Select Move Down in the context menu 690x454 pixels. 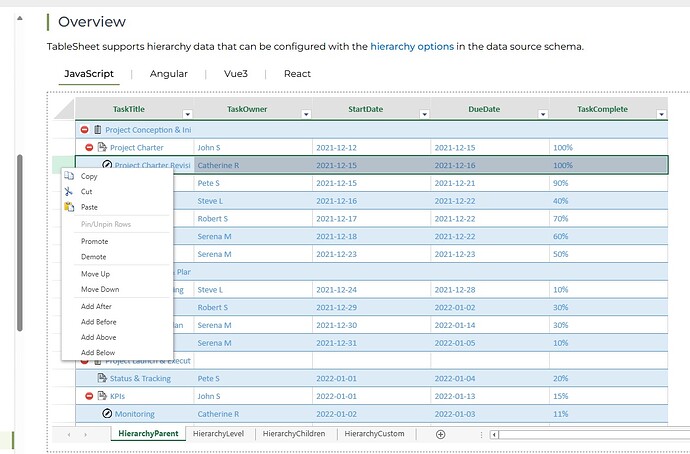pos(100,289)
